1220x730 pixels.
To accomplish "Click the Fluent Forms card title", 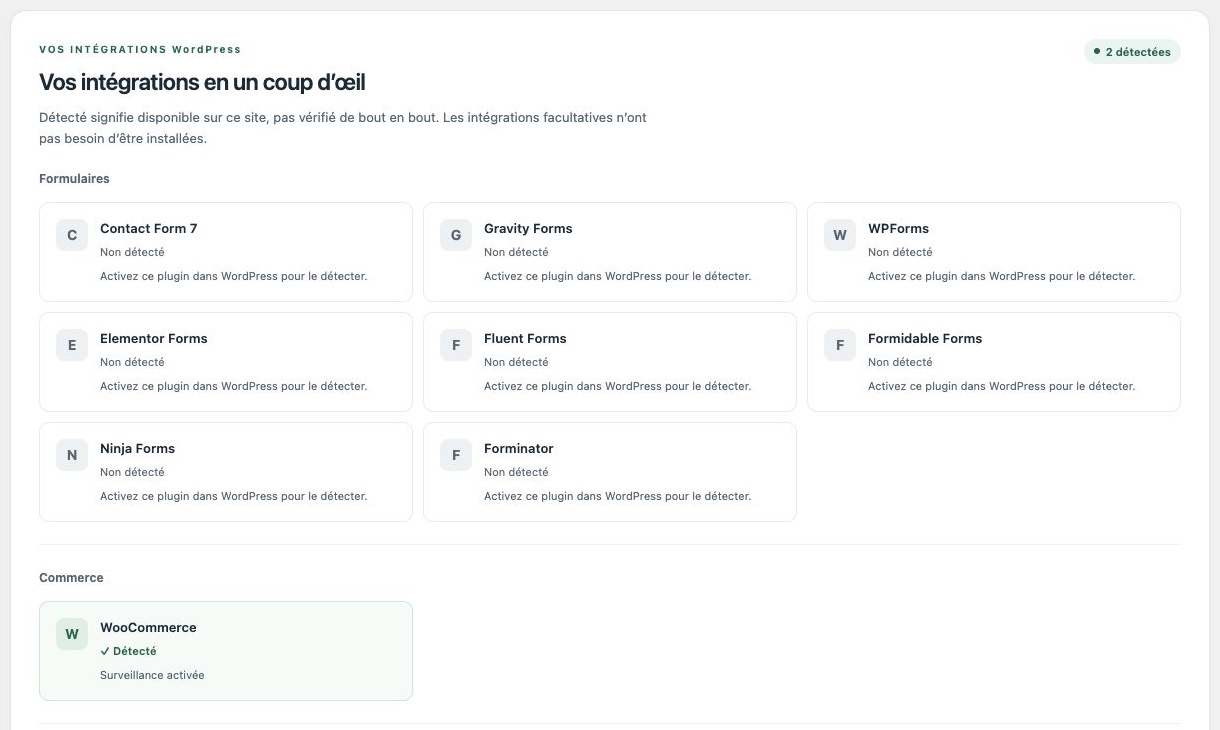I will click(525, 339).
